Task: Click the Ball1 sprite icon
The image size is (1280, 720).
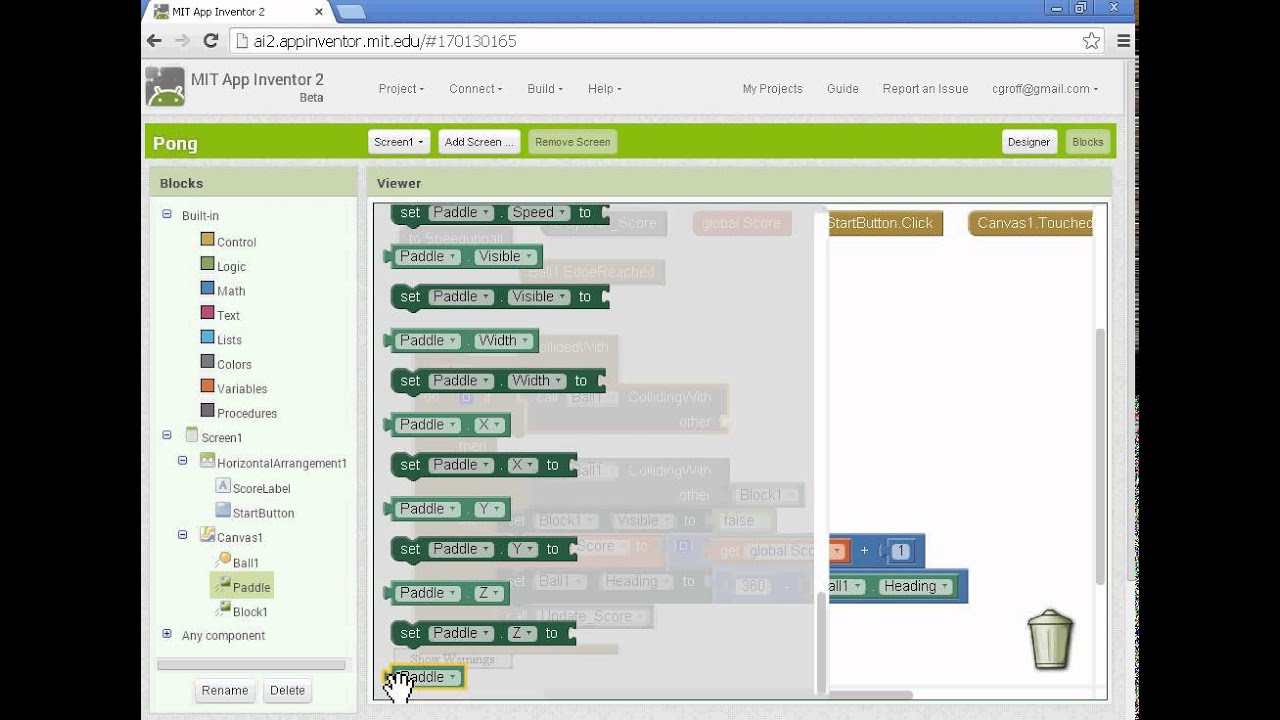Action: (x=223, y=560)
